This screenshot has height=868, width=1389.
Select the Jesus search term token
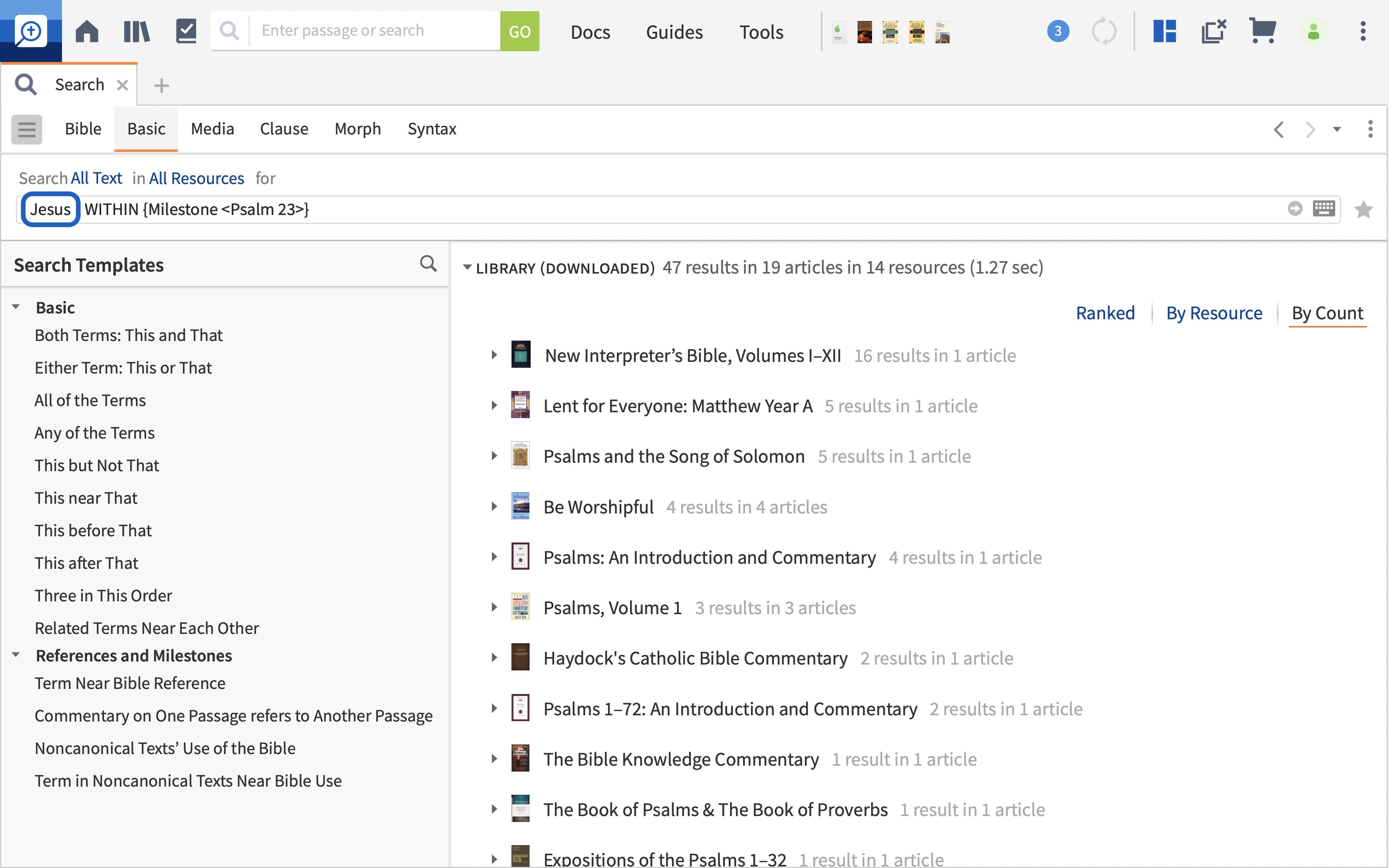[x=50, y=210]
